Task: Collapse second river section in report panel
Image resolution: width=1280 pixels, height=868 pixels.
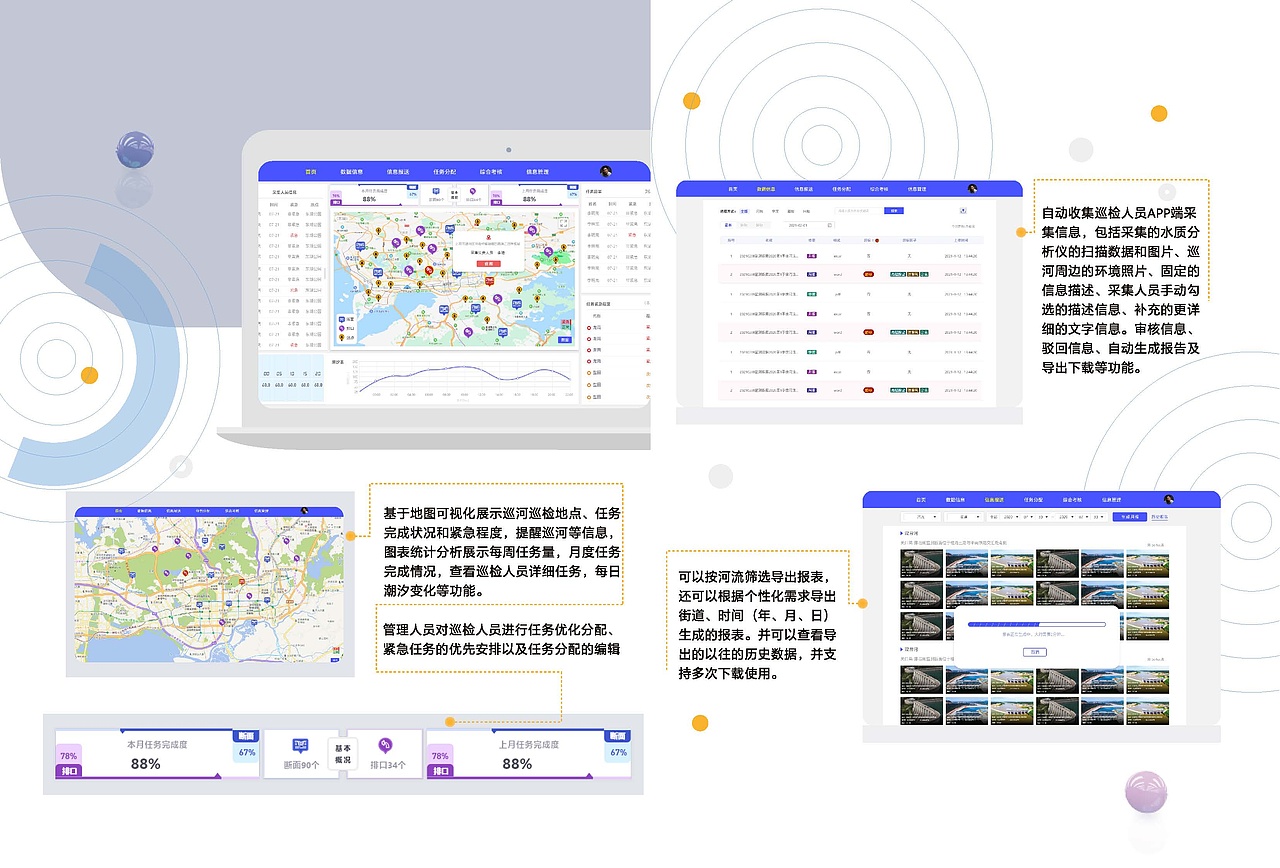Action: click(902, 649)
